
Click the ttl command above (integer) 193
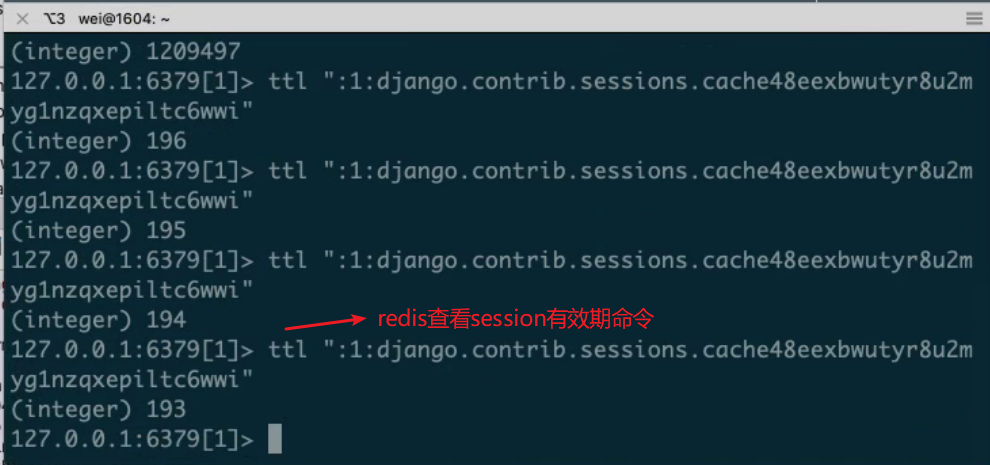[x=621, y=351]
